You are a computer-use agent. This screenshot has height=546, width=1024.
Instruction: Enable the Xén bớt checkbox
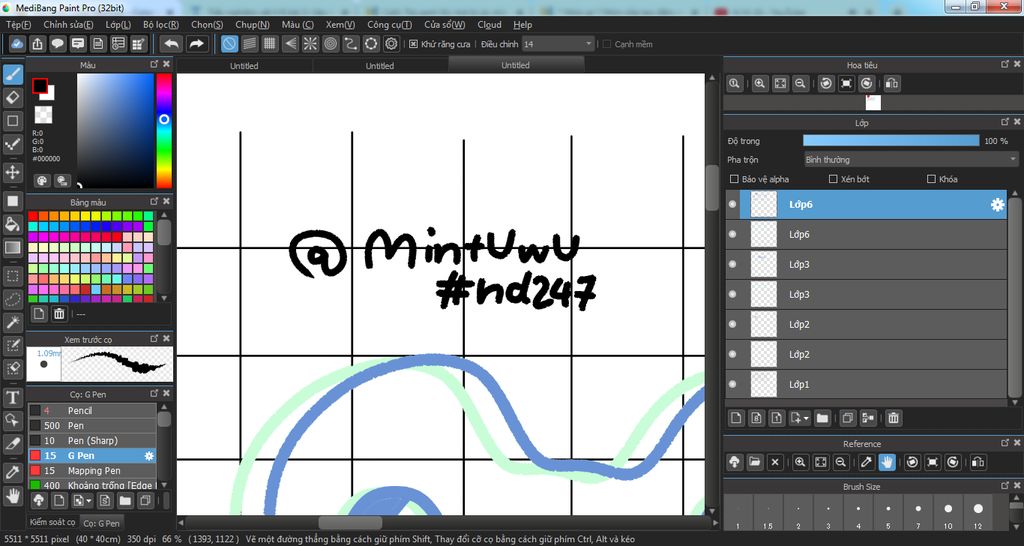(833, 179)
